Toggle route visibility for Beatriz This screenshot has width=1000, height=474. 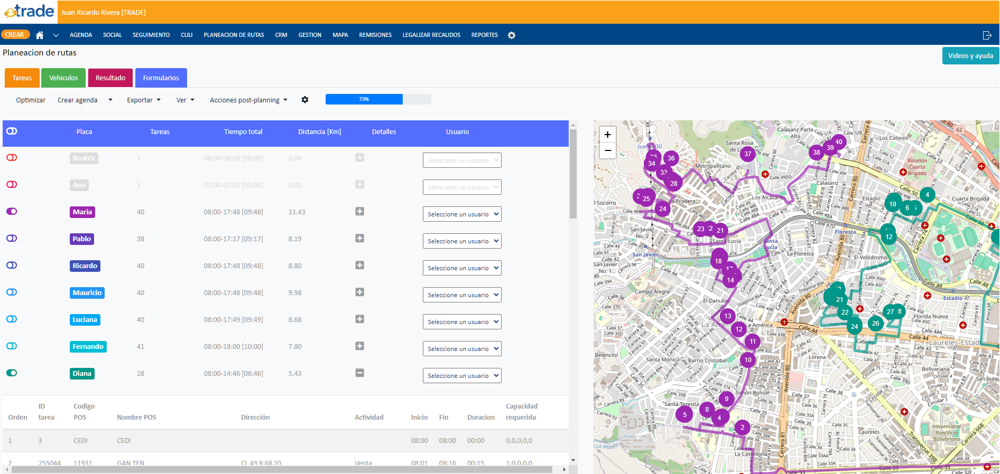coord(11,157)
